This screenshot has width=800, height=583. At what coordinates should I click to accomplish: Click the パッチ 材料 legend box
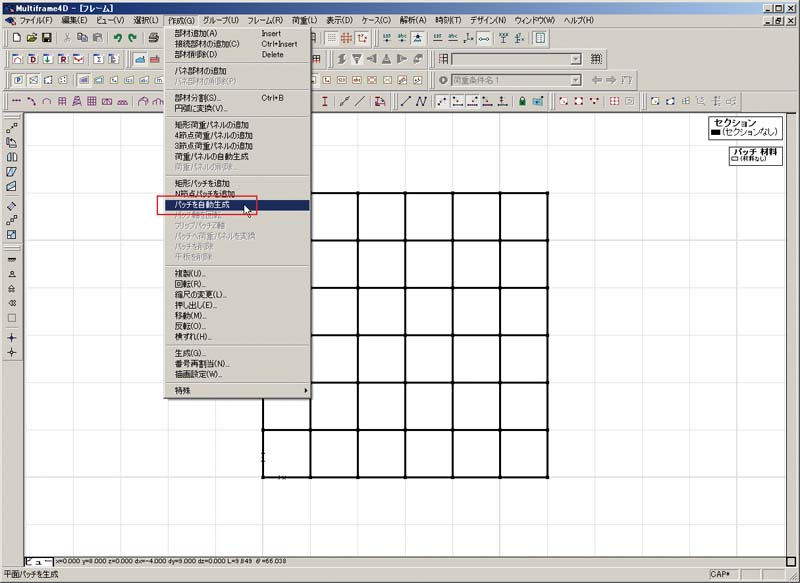click(x=755, y=156)
